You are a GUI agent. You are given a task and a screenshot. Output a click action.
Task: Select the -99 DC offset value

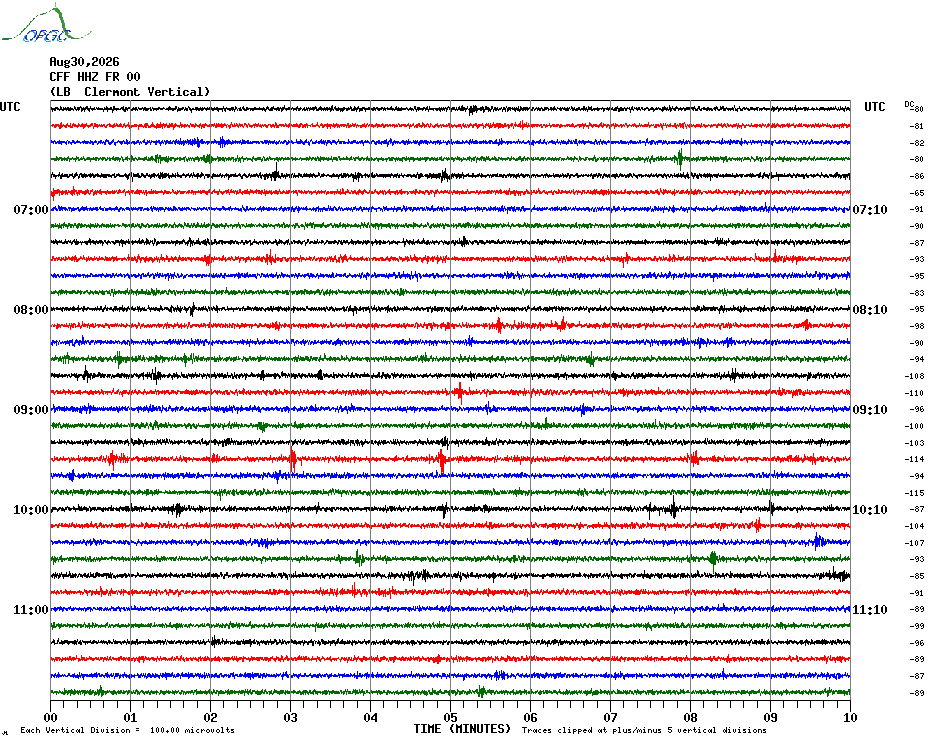[916, 626]
